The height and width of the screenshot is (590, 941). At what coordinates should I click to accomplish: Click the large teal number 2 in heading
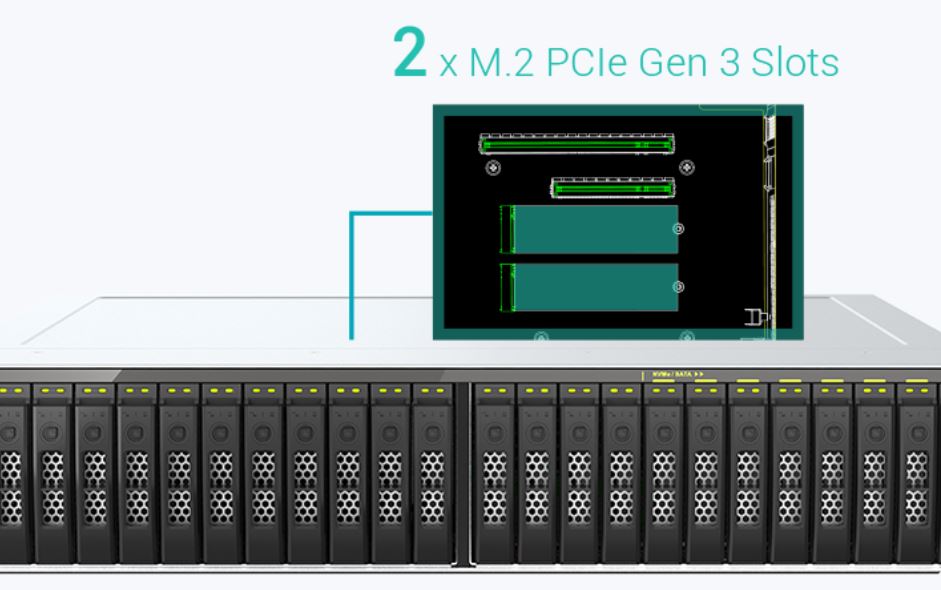click(x=411, y=56)
